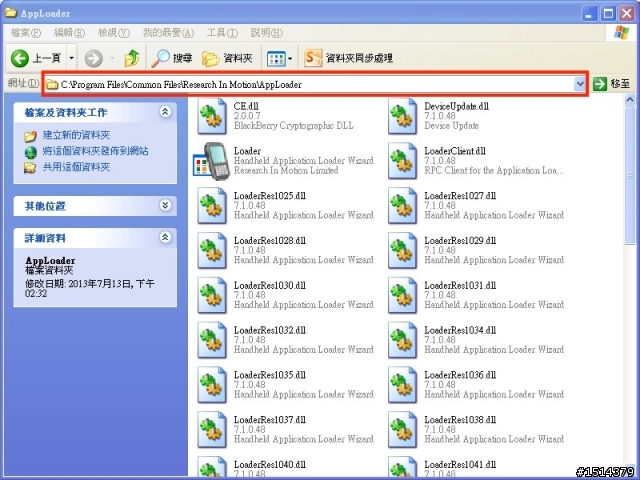640x480 pixels.
Task: Select the LoaderRes1031.dll file icon
Action: coord(402,296)
